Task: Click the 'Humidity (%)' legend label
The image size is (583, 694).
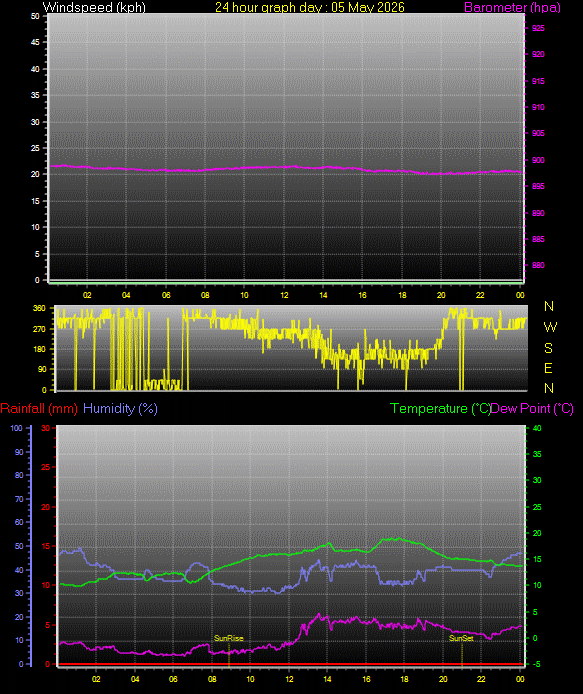Action: 120,408
